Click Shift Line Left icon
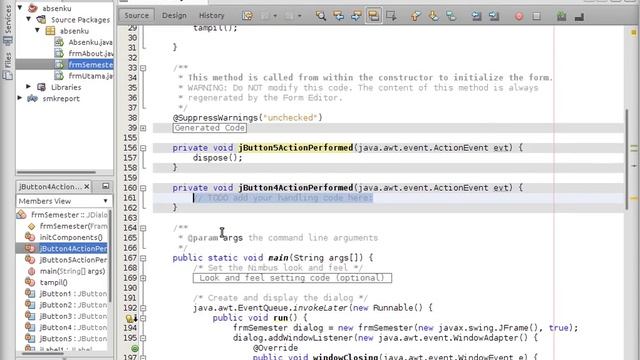This screenshot has height=360, width=640. click(476, 16)
